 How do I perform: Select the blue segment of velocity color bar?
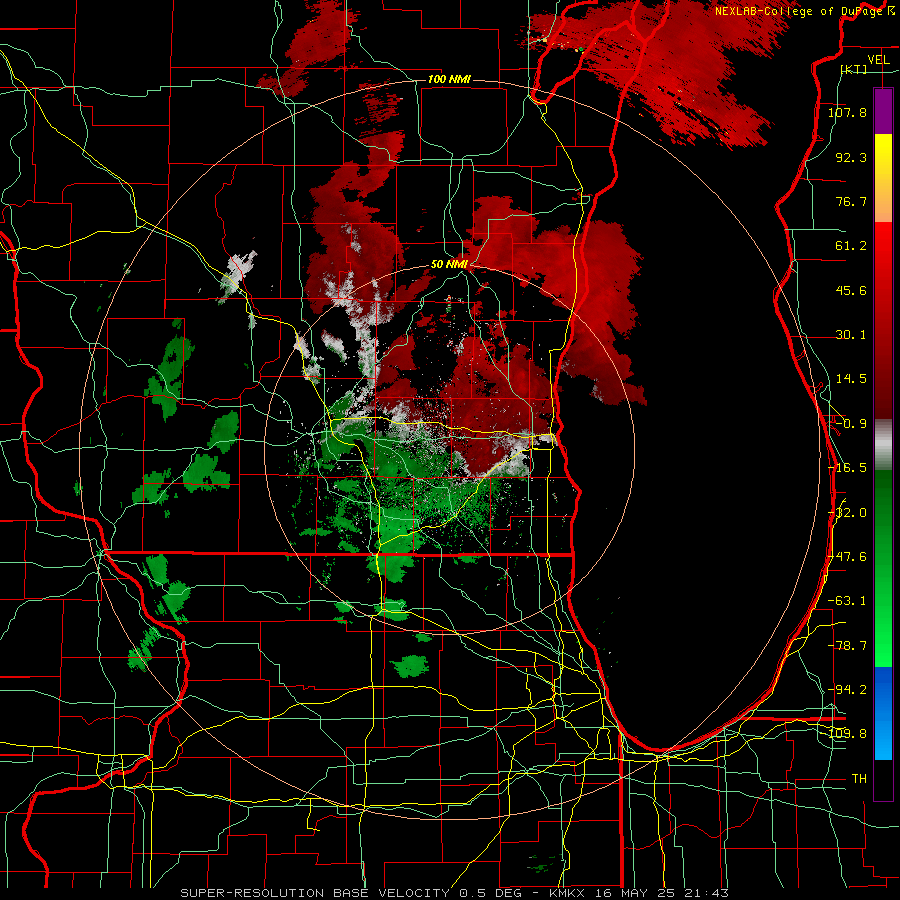click(x=883, y=713)
